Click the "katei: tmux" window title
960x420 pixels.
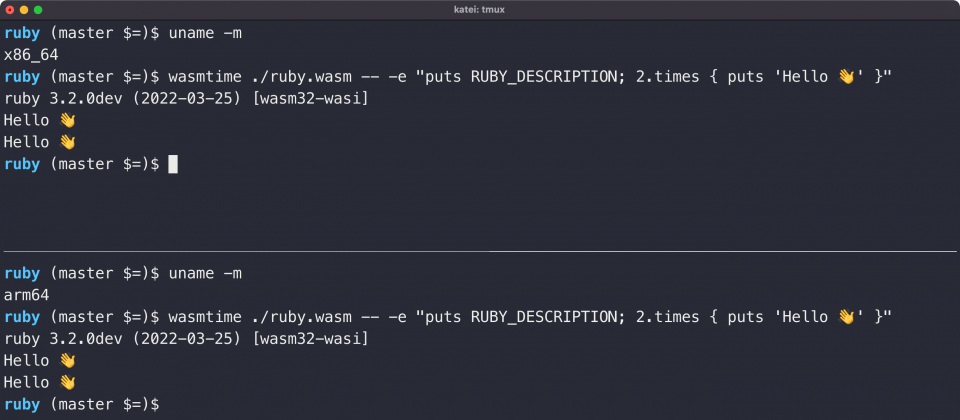(x=479, y=10)
